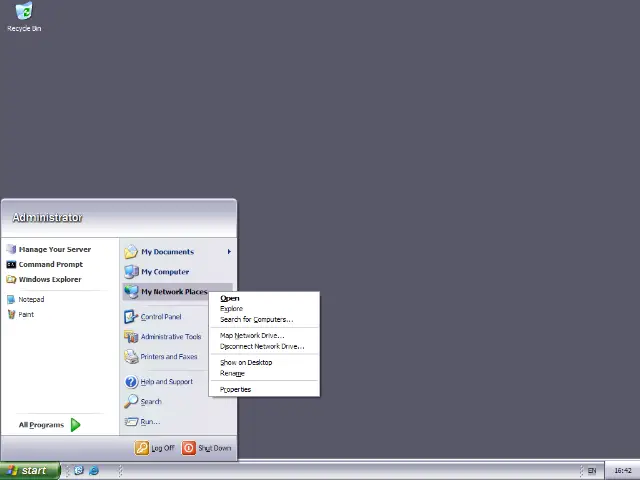Click the Start button on the taskbar

click(30, 471)
